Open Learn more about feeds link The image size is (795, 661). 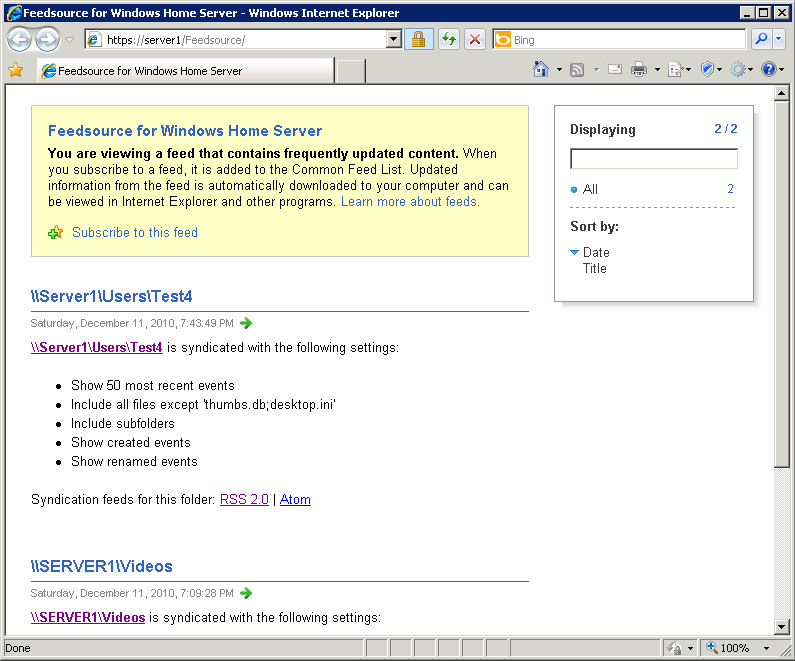coord(410,201)
